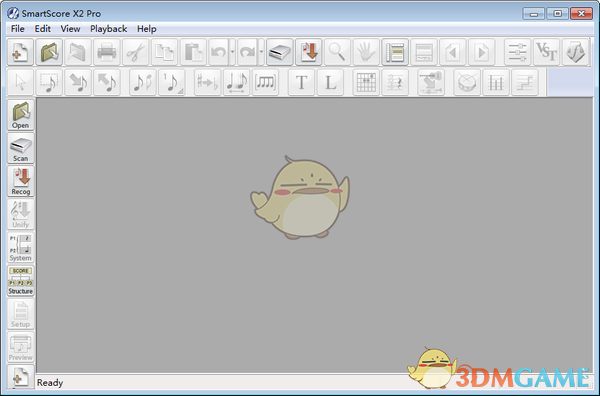
Task: Open the View menu
Action: 70,29
